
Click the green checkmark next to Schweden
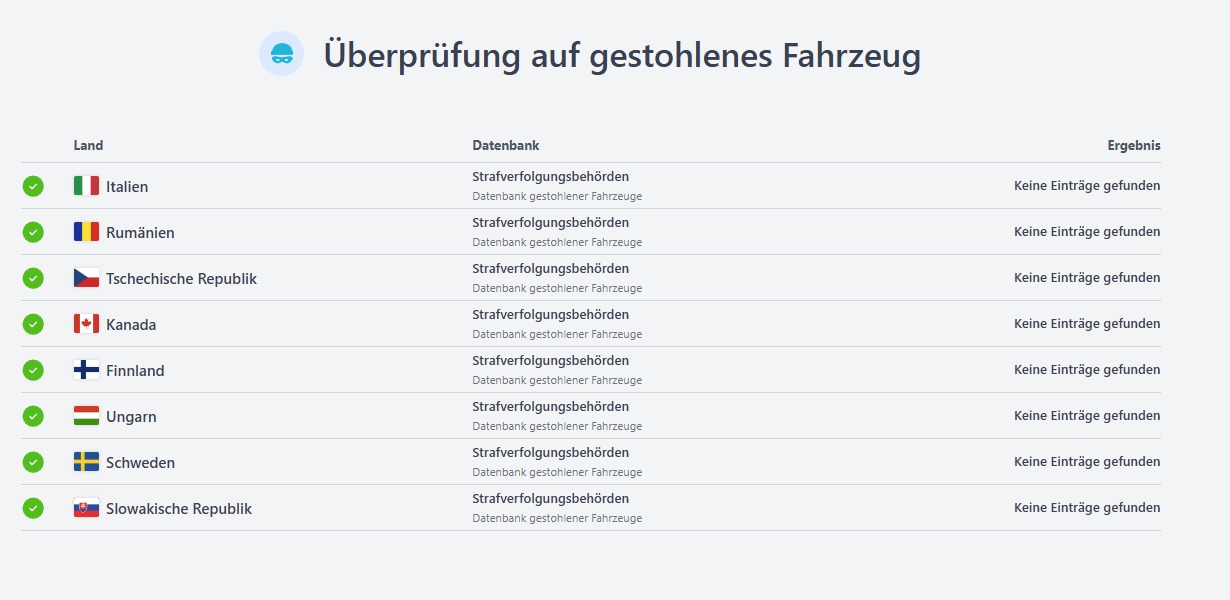coord(33,462)
